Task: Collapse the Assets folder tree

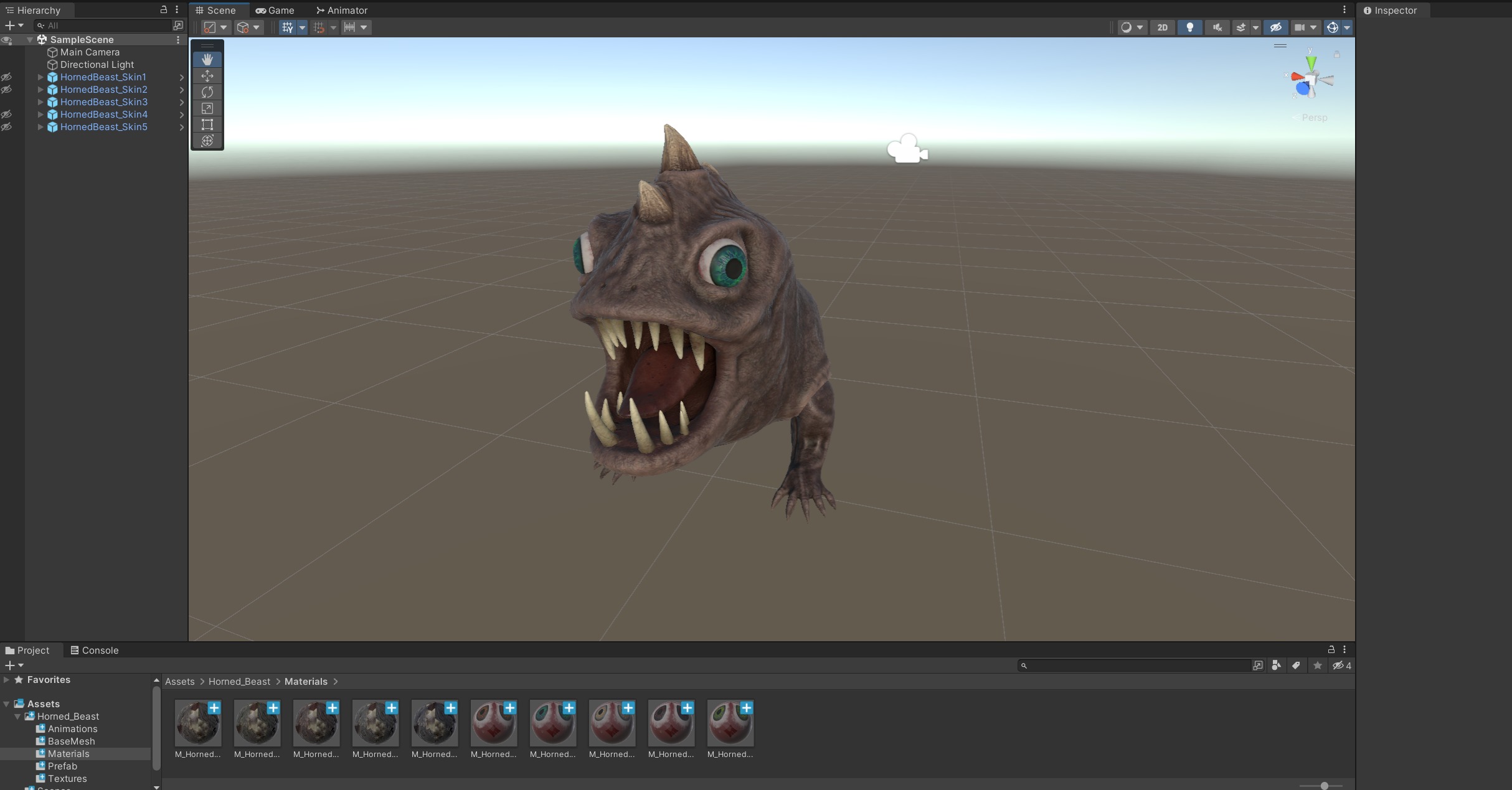Action: click(6, 704)
